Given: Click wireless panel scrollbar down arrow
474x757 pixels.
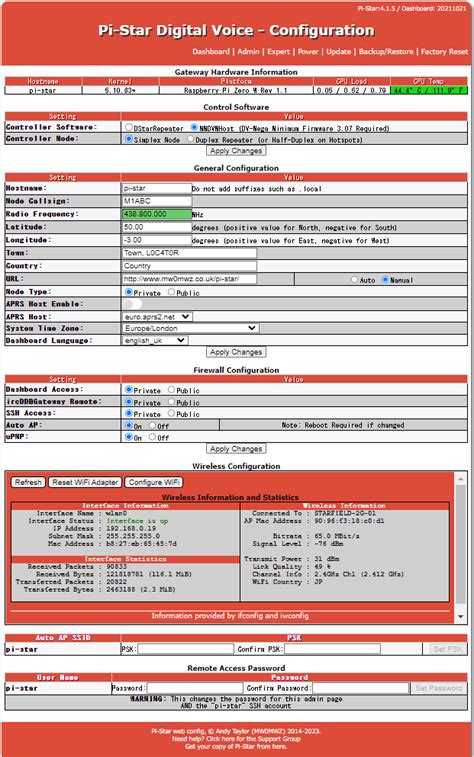Looking at the screenshot, I should click(x=460, y=617).
